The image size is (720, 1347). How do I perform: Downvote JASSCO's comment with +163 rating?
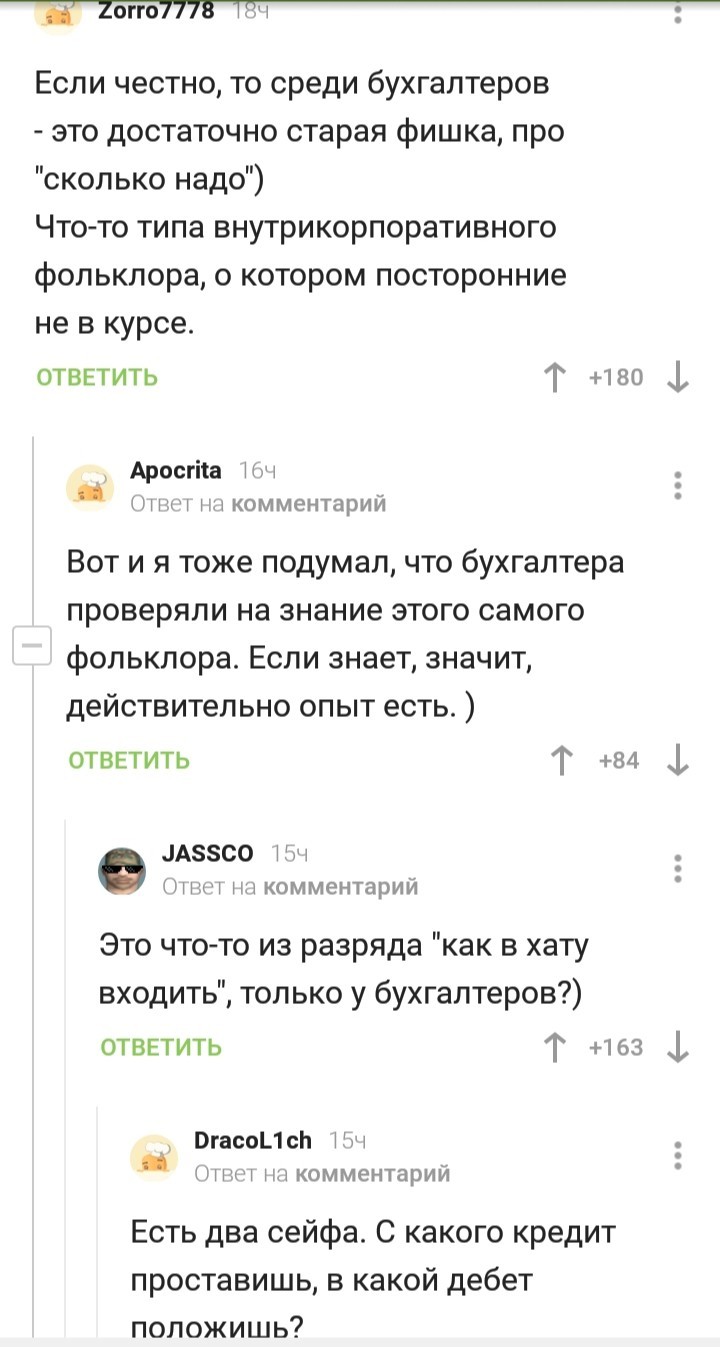pos(678,1047)
